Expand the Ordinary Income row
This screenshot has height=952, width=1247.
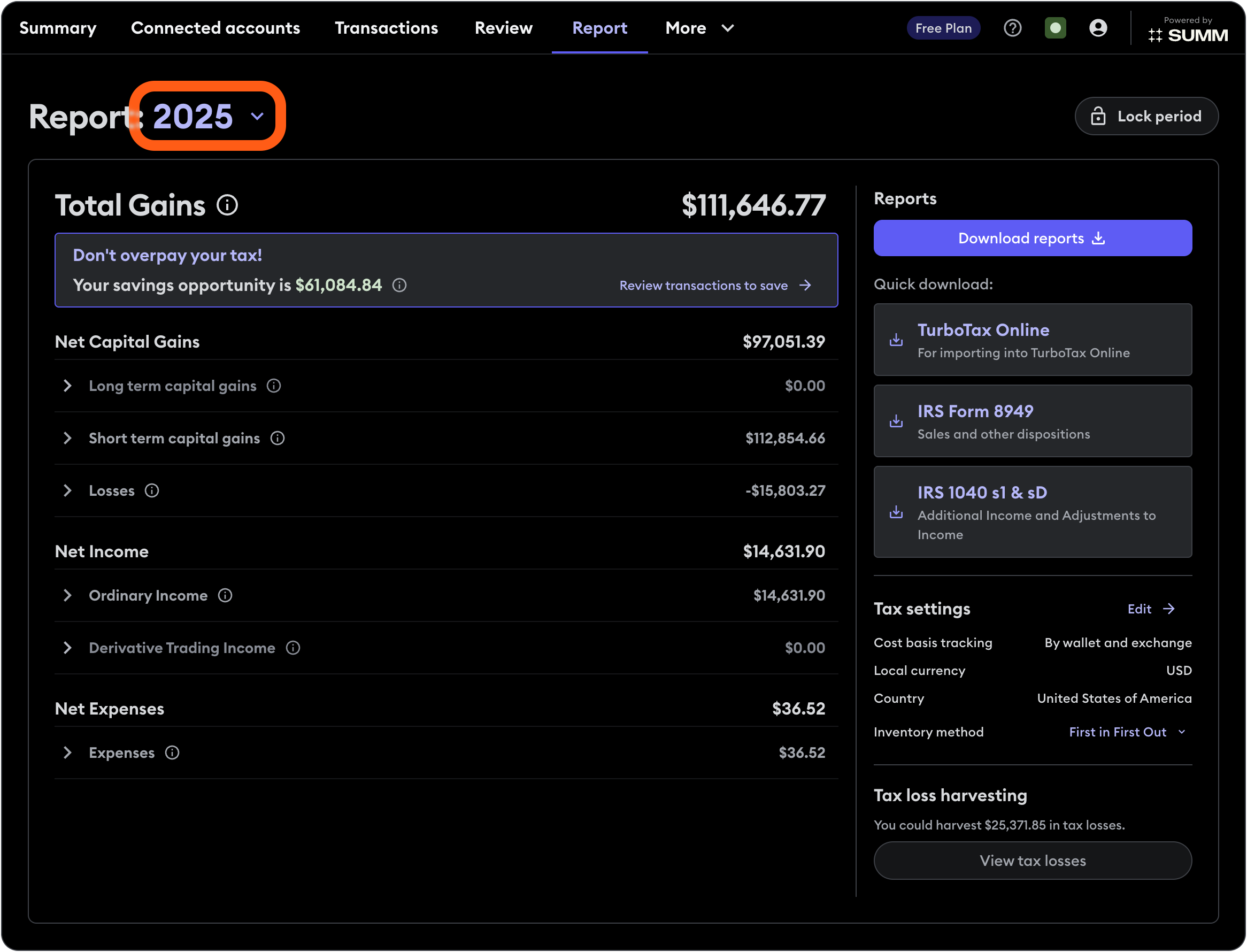(67, 596)
